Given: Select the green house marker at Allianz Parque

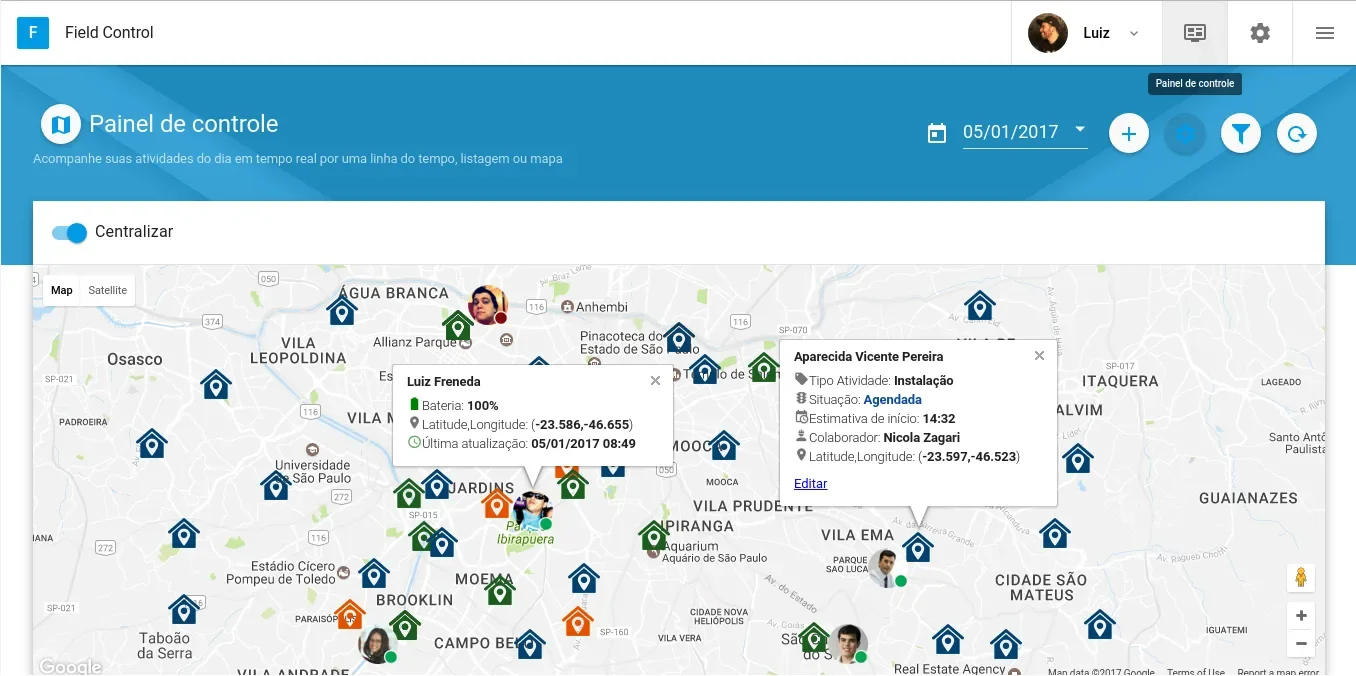Looking at the screenshot, I should [458, 326].
